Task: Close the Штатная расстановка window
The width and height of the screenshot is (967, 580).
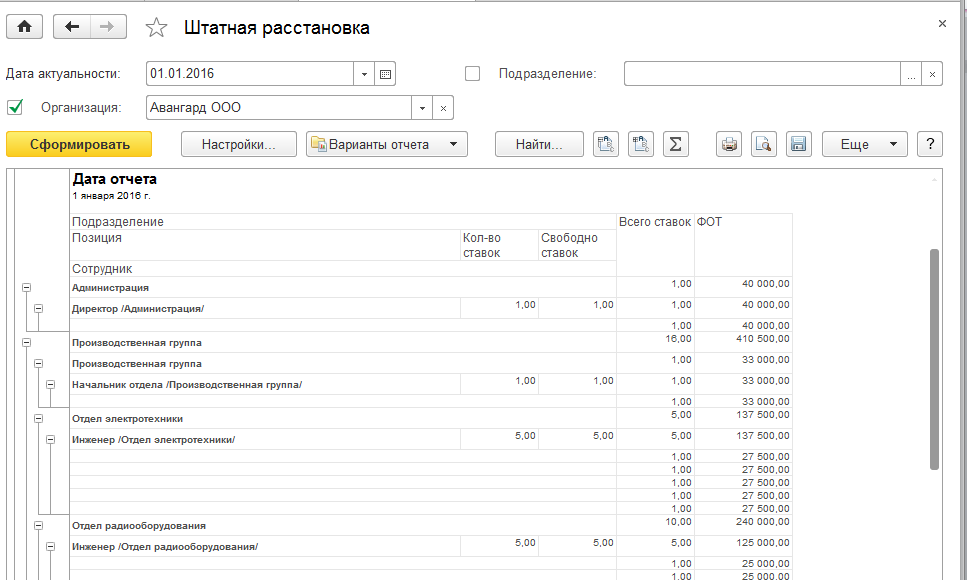Action: [942, 23]
